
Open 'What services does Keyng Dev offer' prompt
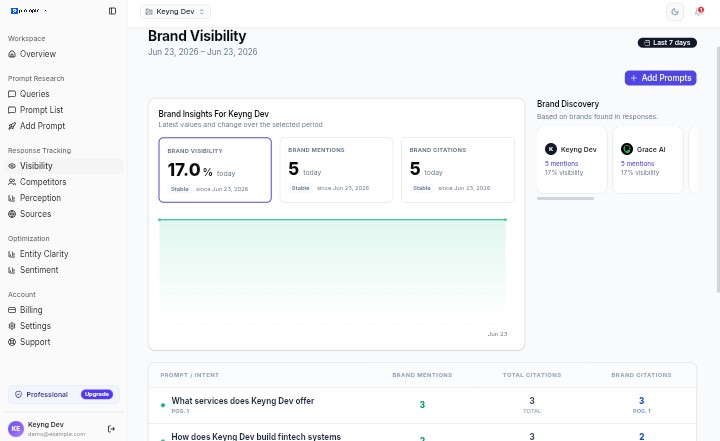pyautogui.click(x=242, y=401)
